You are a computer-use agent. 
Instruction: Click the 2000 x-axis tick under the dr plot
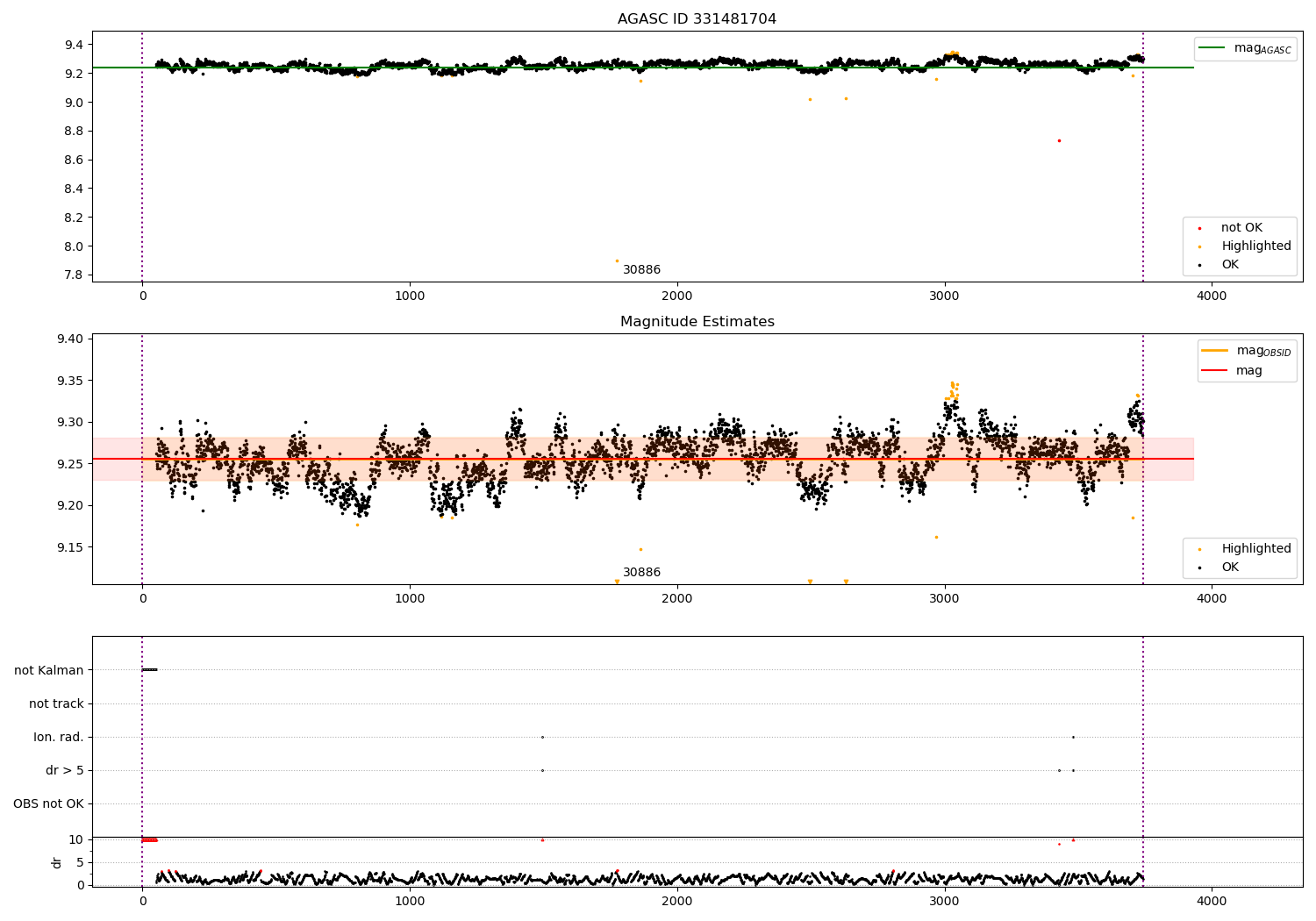677,902
